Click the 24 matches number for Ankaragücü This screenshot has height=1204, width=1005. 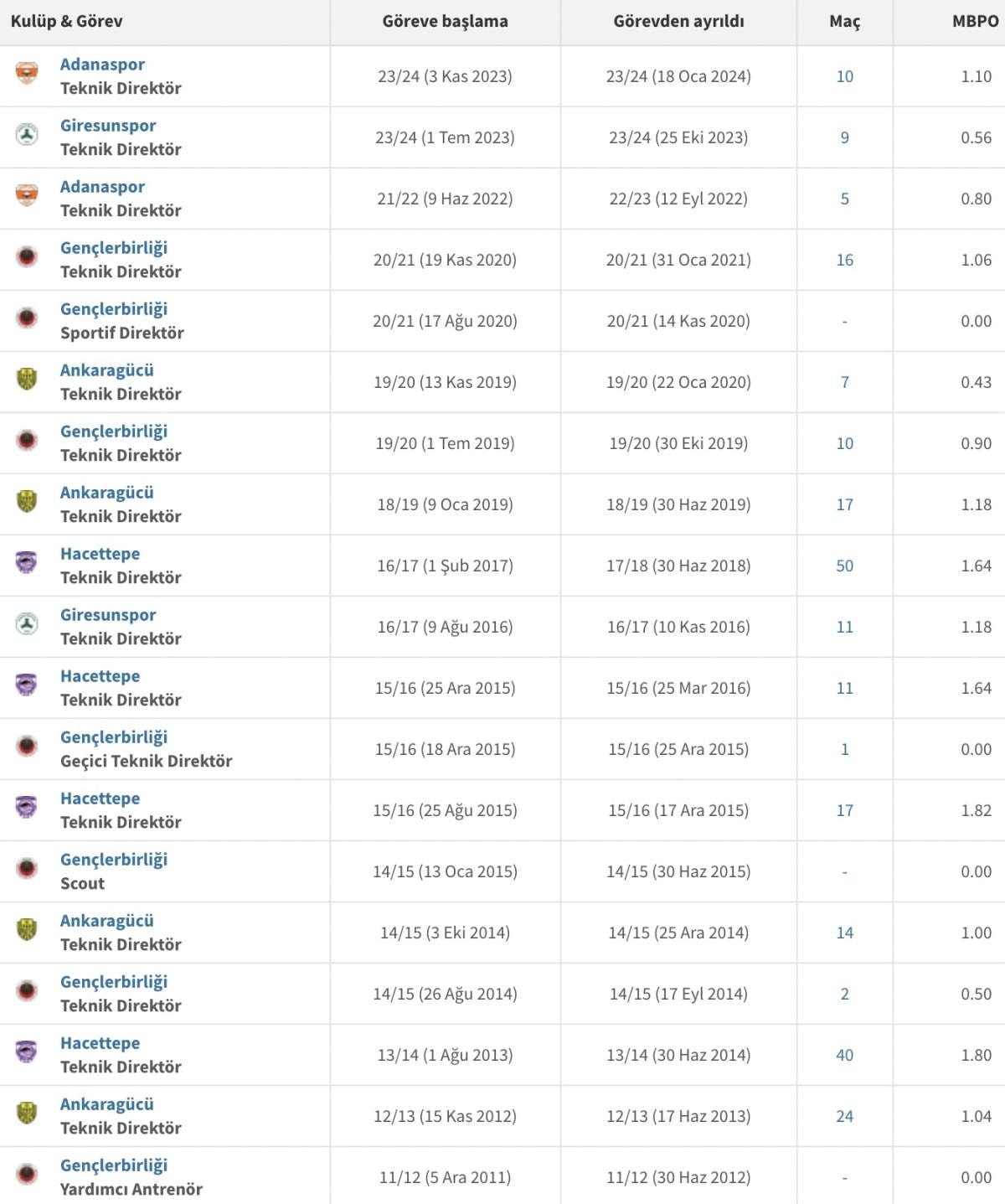click(844, 1116)
